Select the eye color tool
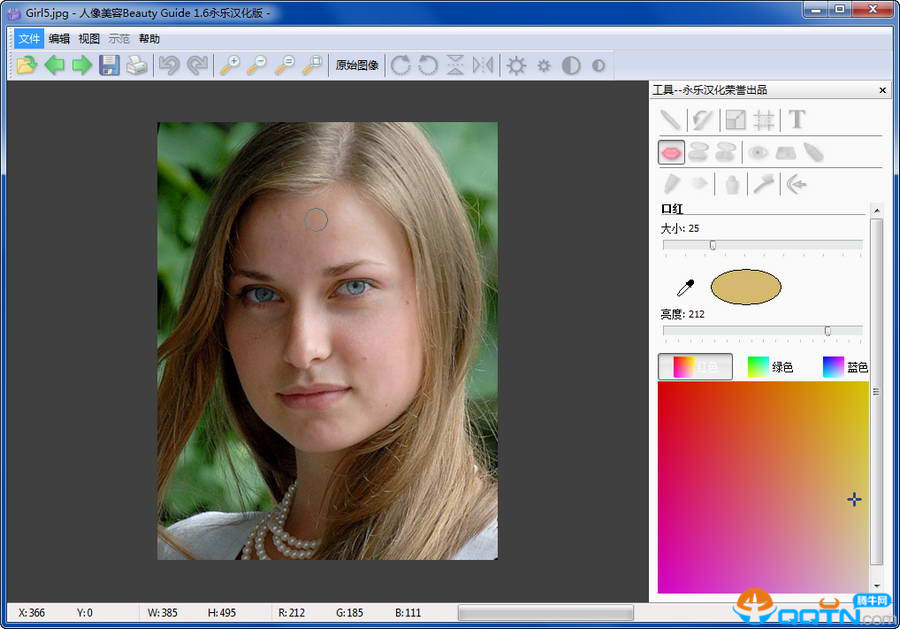The height and width of the screenshot is (629, 900). coord(758,152)
